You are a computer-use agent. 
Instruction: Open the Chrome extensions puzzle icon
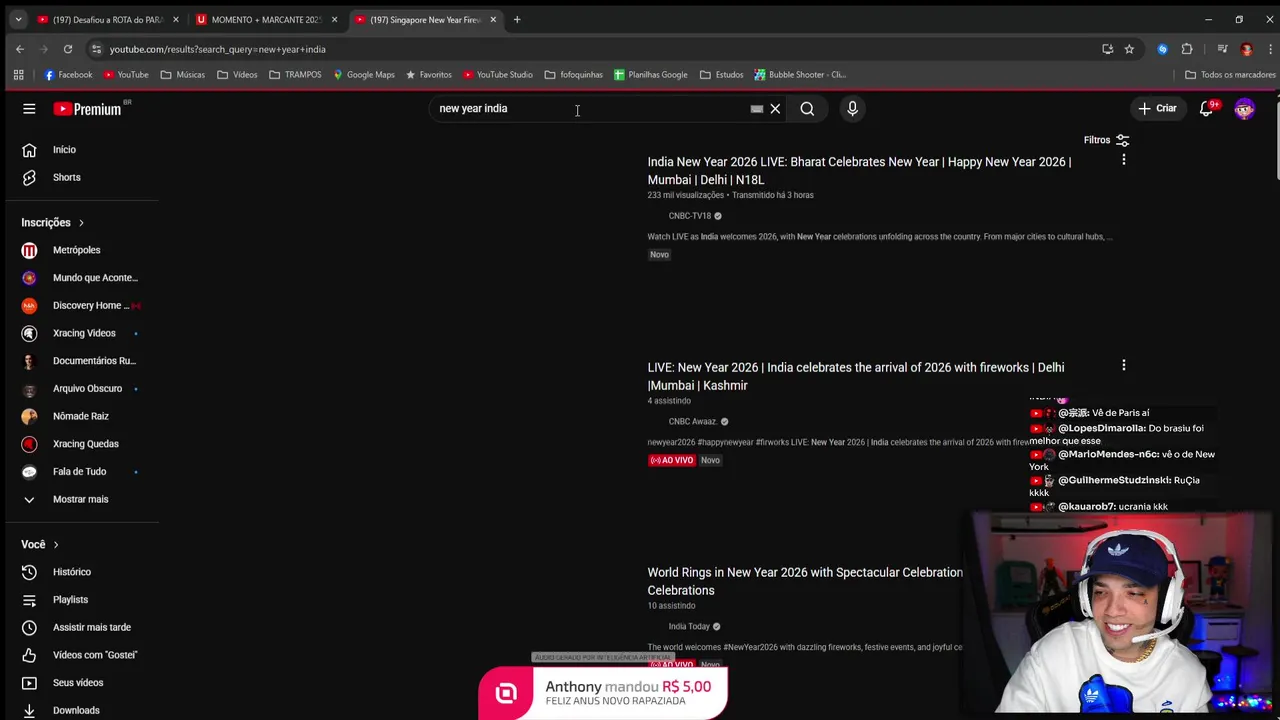[x=1187, y=49]
